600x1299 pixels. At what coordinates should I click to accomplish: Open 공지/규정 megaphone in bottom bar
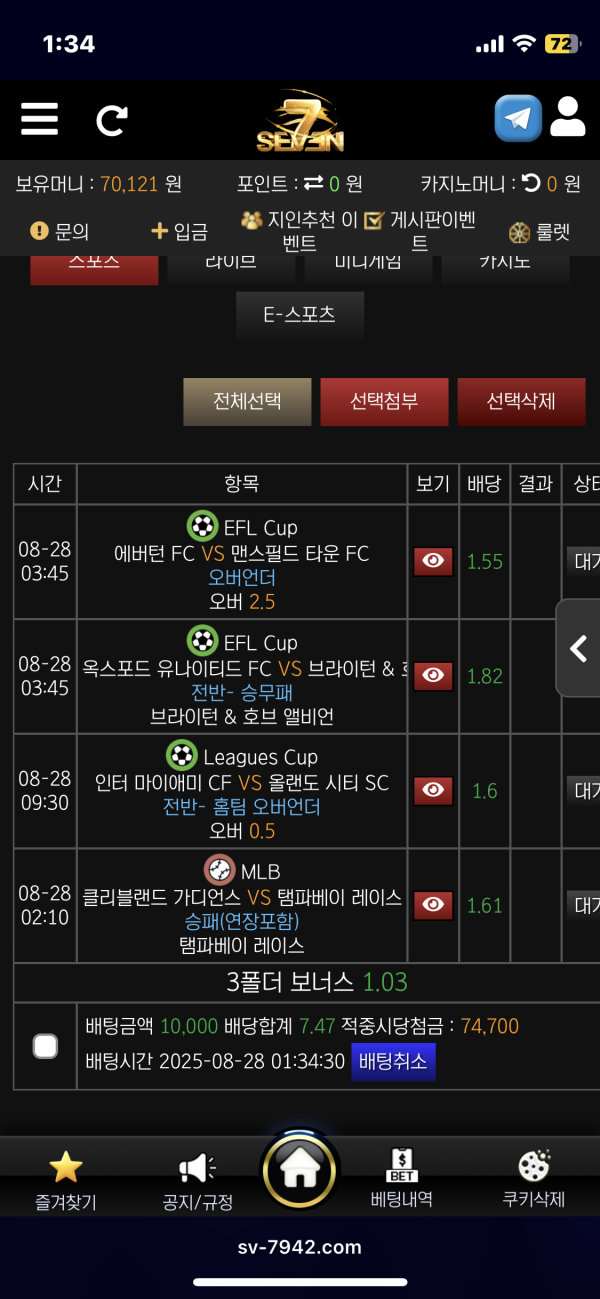[x=197, y=1169]
